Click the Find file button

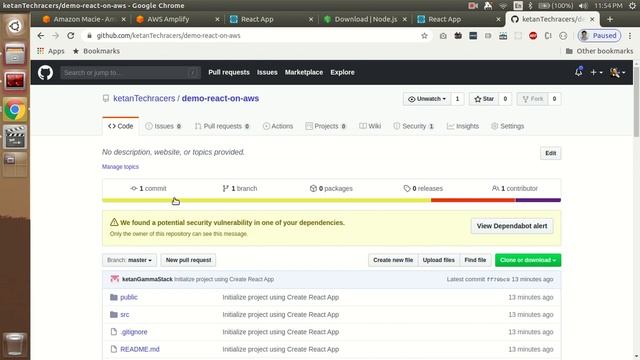click(x=475, y=260)
